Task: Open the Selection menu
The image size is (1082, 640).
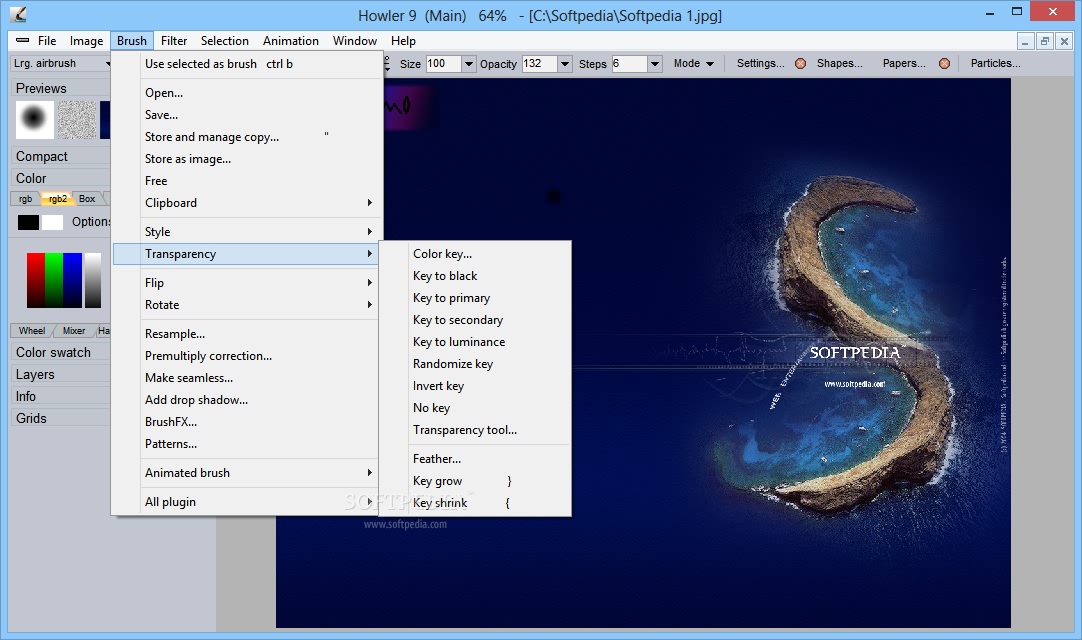Action: click(x=224, y=41)
